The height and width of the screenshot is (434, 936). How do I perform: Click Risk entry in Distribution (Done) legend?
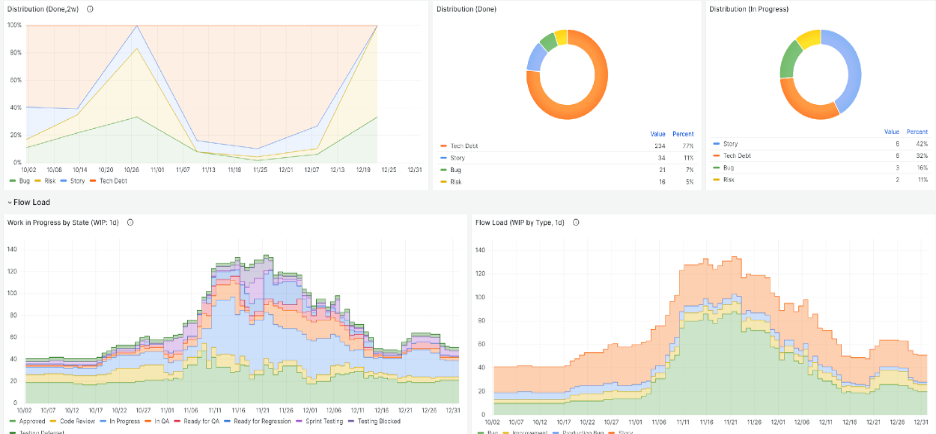coord(456,183)
